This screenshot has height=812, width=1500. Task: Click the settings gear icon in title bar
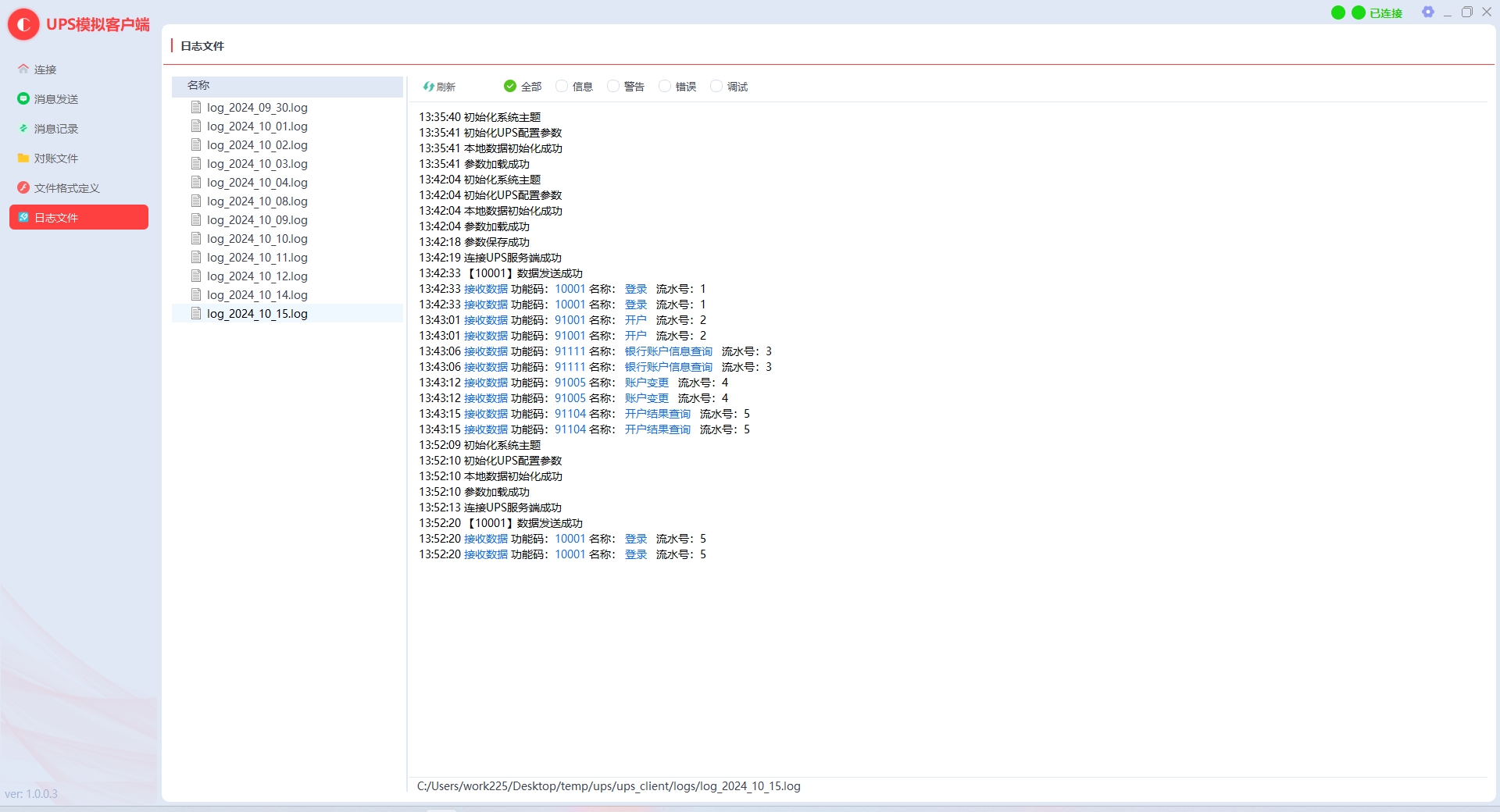(x=1428, y=12)
